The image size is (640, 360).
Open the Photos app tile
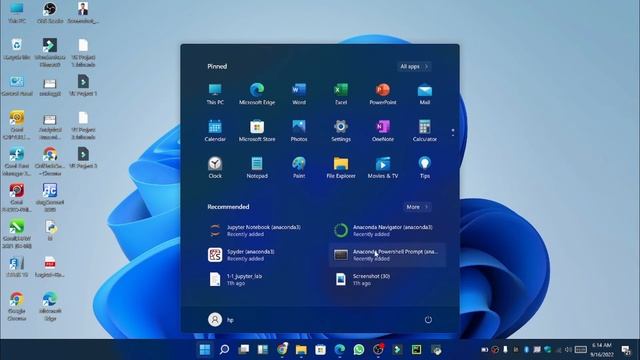299,131
